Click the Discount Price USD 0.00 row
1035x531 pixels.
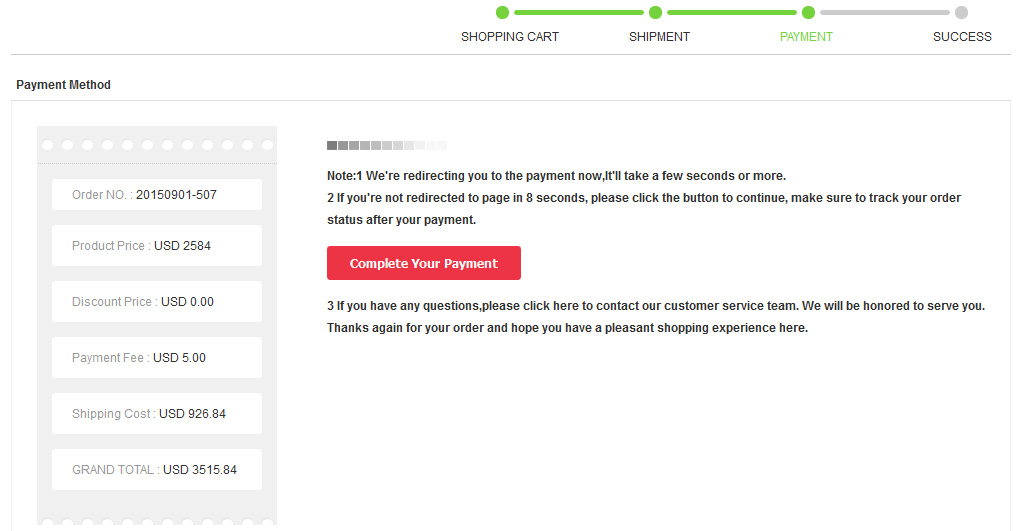[157, 302]
